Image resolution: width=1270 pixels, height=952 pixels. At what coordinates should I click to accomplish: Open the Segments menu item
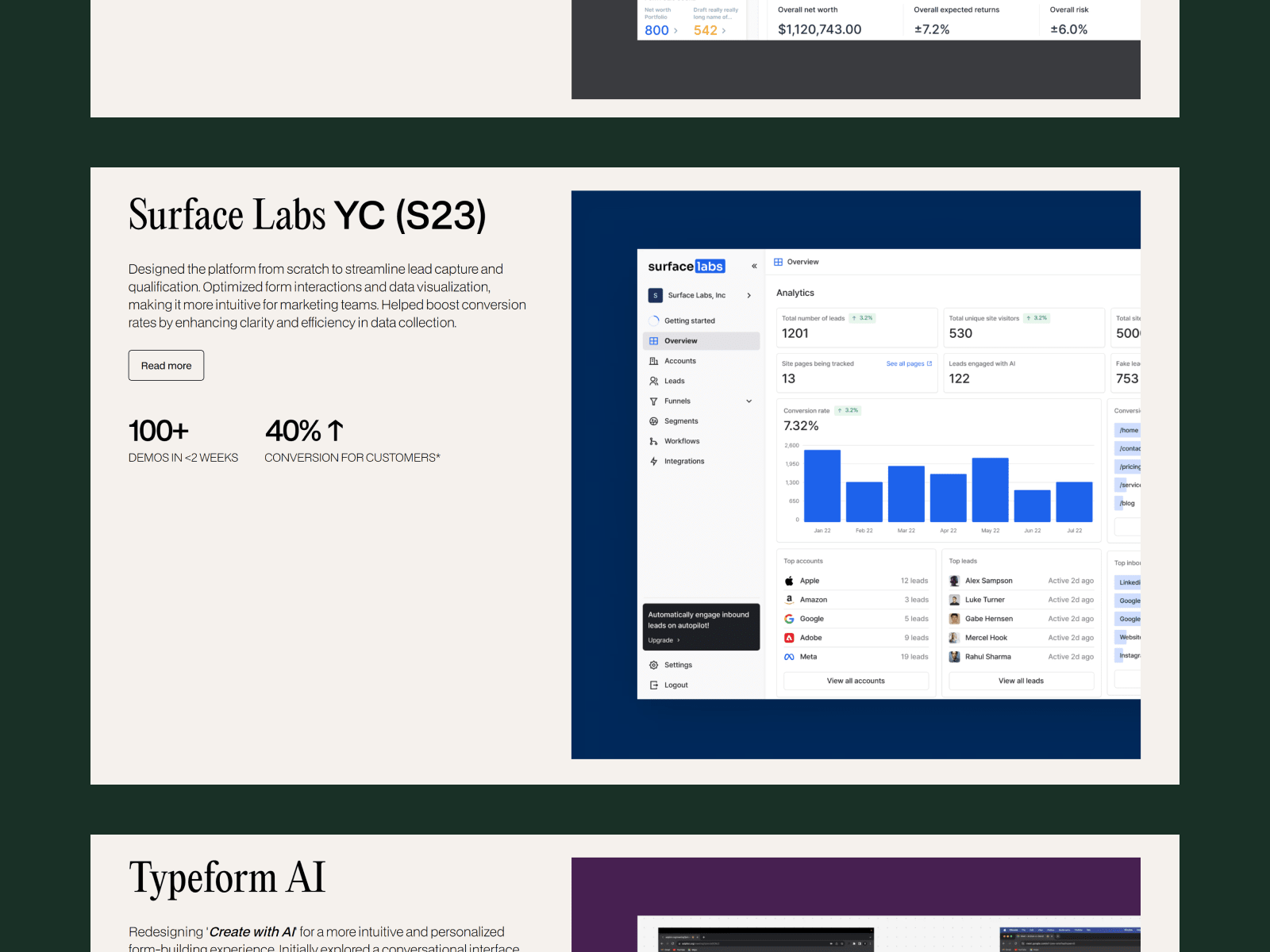click(701, 421)
